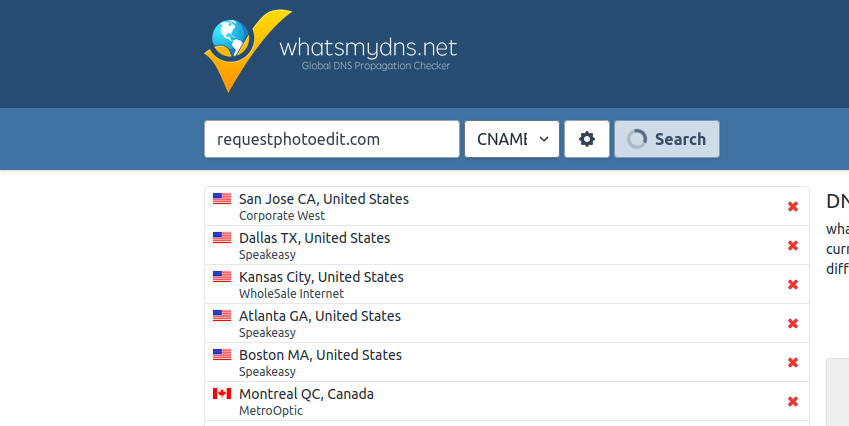849x426 pixels.
Task: Select the Kansas City WholeSale Internet row
Action: tap(507, 284)
